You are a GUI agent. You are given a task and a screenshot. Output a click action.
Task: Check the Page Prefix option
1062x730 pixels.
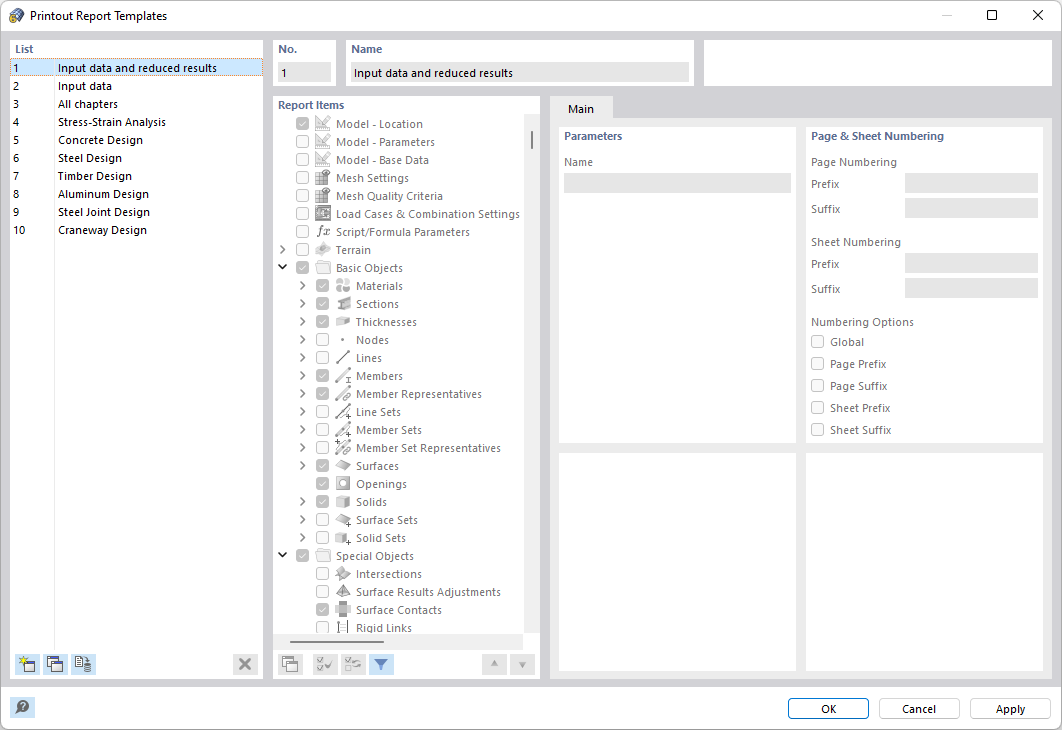(x=816, y=363)
